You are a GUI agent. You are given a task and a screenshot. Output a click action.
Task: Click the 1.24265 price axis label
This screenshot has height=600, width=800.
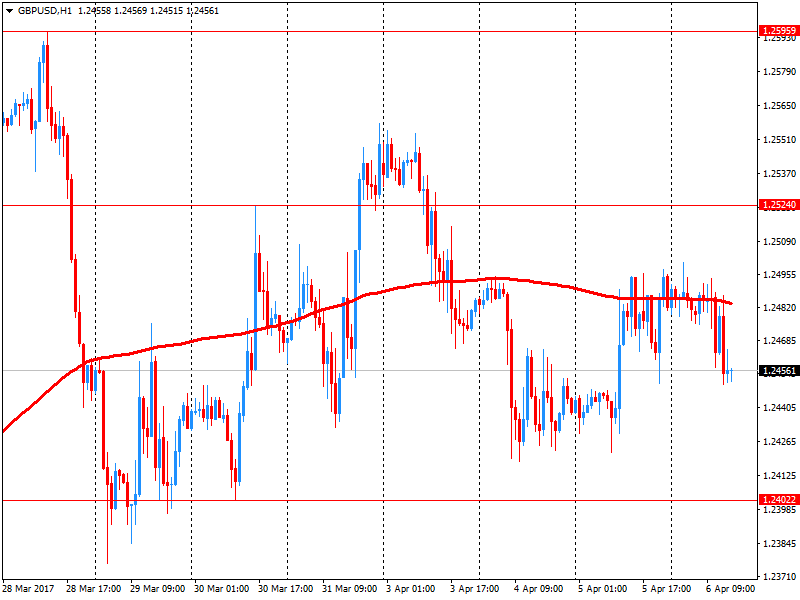(x=779, y=441)
